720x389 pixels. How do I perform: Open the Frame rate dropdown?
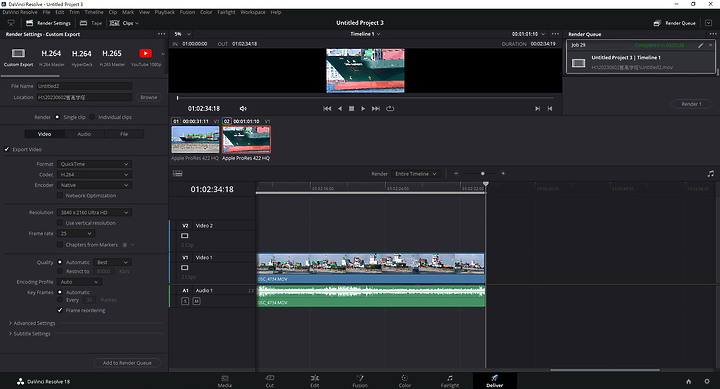point(76,233)
